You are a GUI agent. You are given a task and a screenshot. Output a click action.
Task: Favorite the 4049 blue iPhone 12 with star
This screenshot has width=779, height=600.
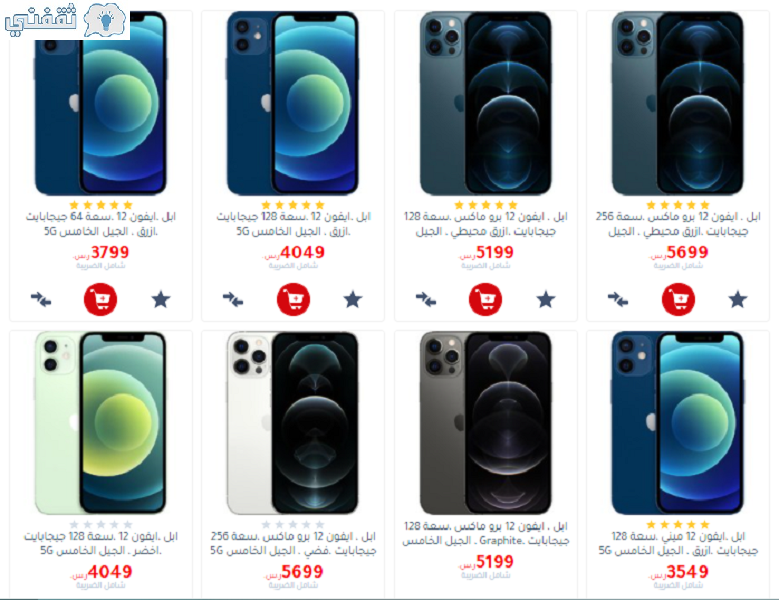point(353,300)
